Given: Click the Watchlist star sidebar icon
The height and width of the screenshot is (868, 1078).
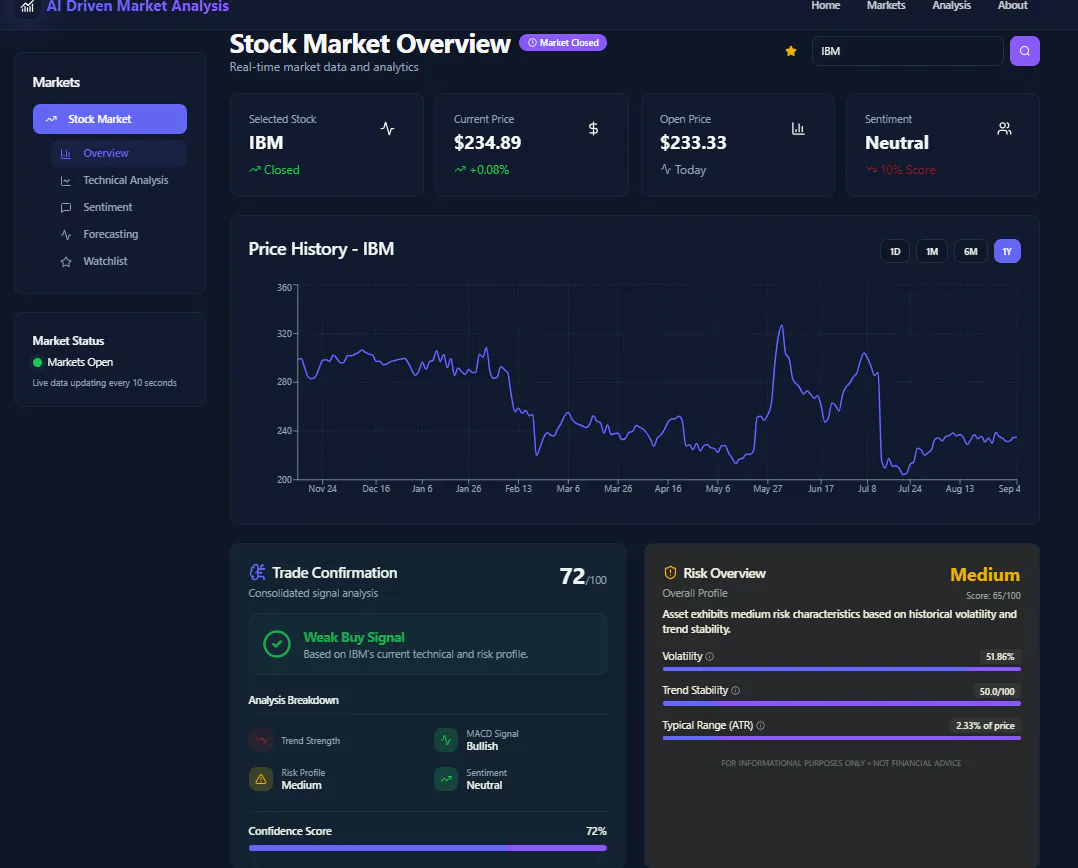Looking at the screenshot, I should 66,262.
